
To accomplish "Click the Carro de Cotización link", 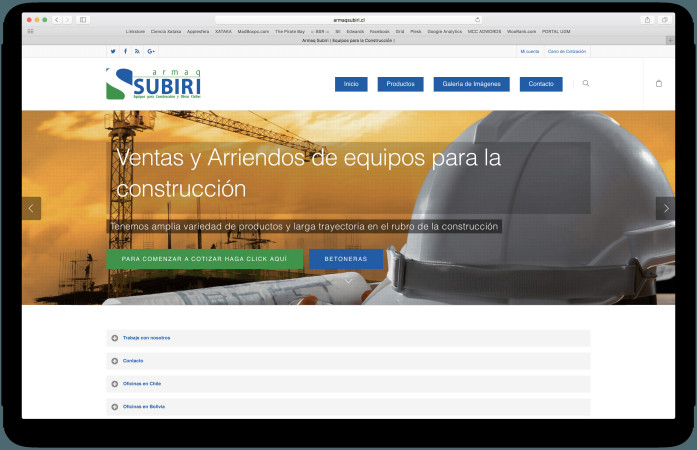I will coord(567,52).
